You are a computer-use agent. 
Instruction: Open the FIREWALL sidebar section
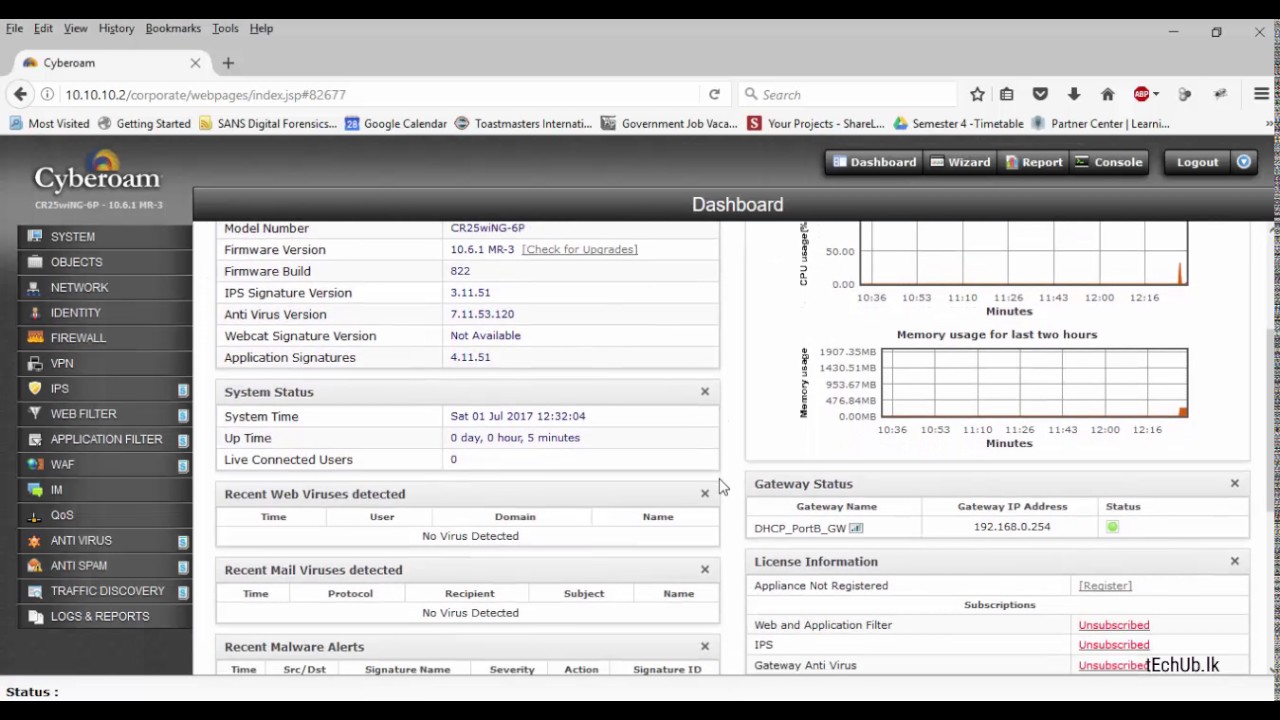104,338
